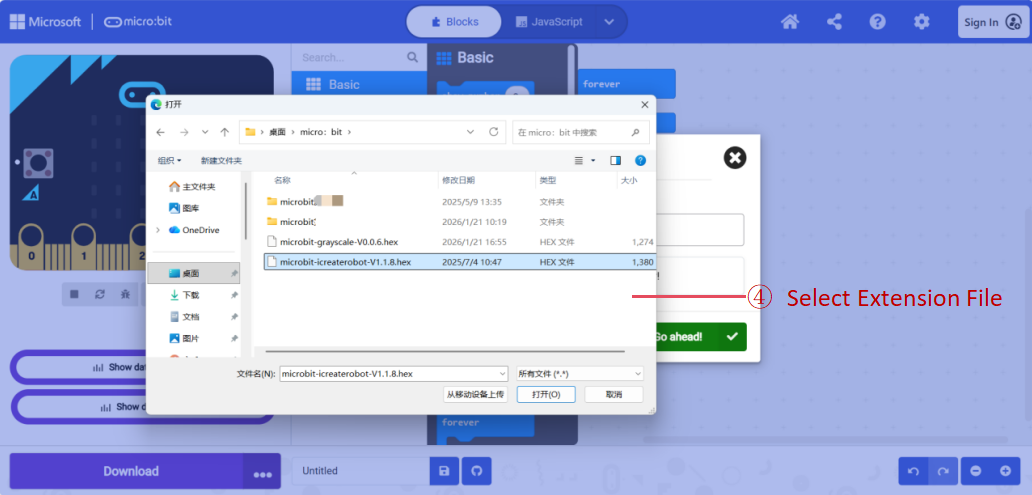Open the Download more options ellipsis
The image size is (1032, 495).
263,471
